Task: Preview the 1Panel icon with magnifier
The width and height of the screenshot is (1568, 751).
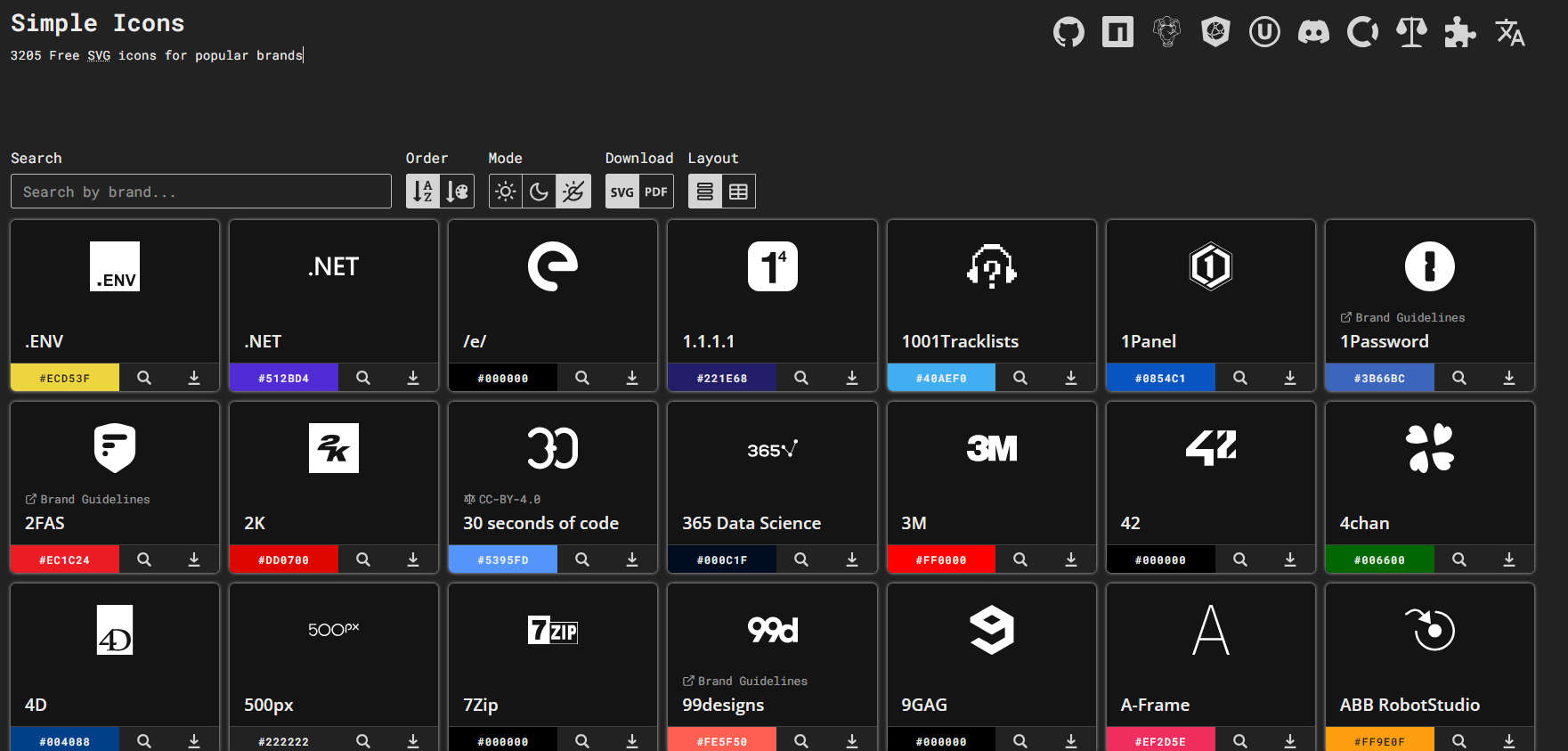Action: tap(1240, 378)
